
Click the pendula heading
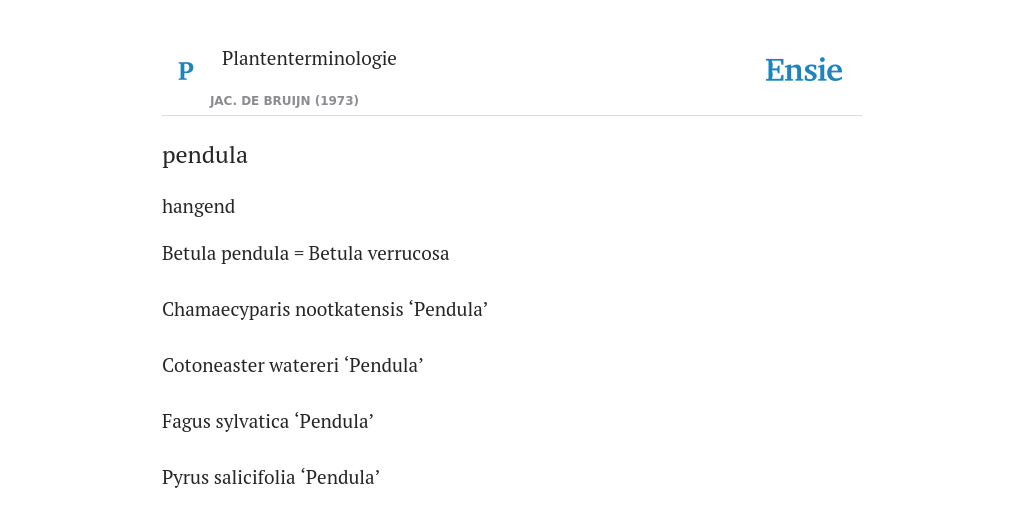pyautogui.click(x=205, y=155)
